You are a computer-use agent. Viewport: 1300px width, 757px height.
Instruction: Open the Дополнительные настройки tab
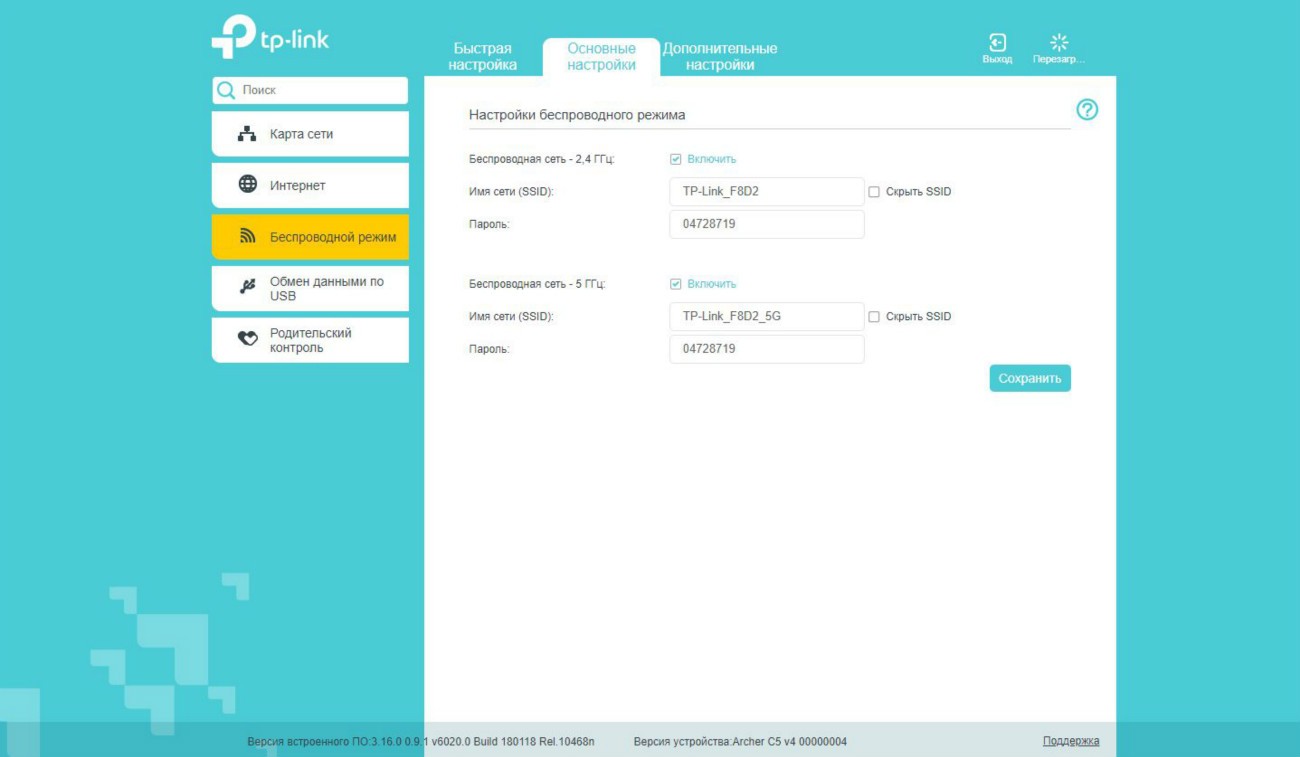coord(720,56)
